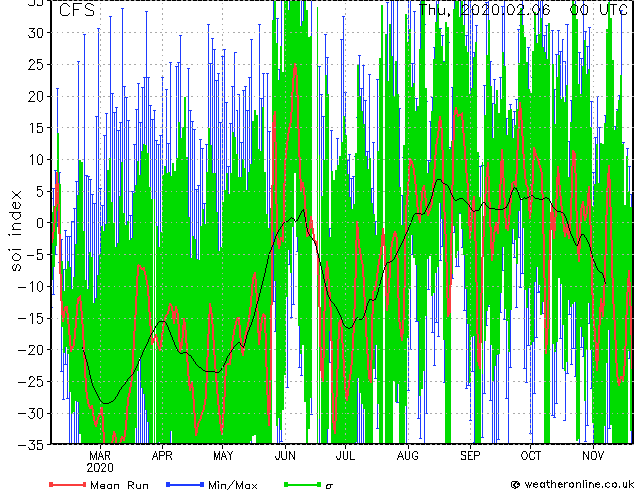Select the y-axis value 25

pyautogui.click(x=36, y=65)
